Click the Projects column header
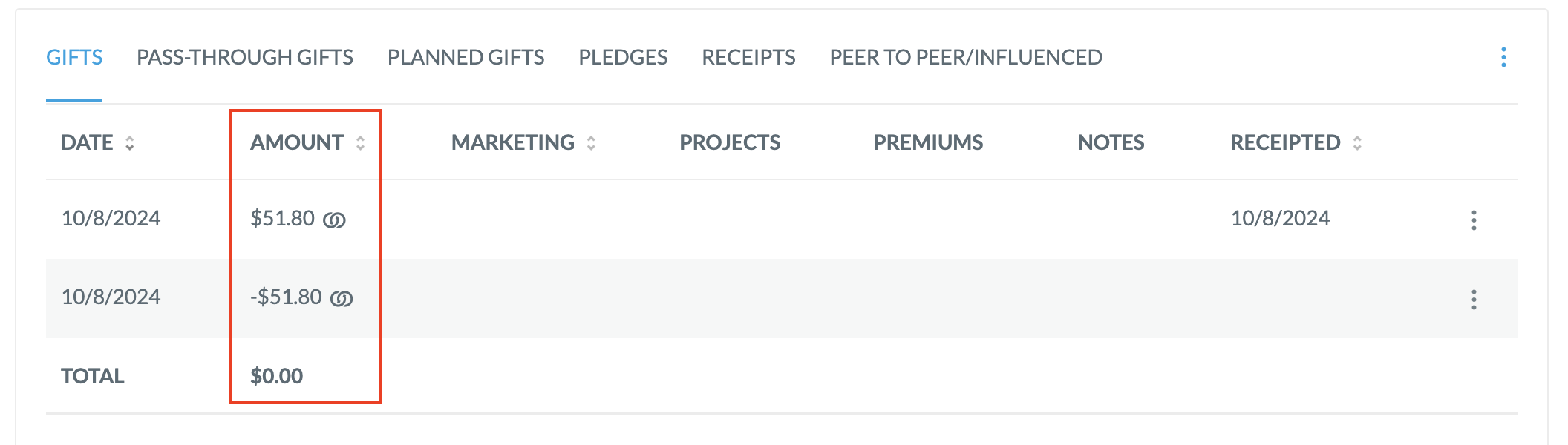This screenshot has width=1568, height=445. tap(730, 142)
